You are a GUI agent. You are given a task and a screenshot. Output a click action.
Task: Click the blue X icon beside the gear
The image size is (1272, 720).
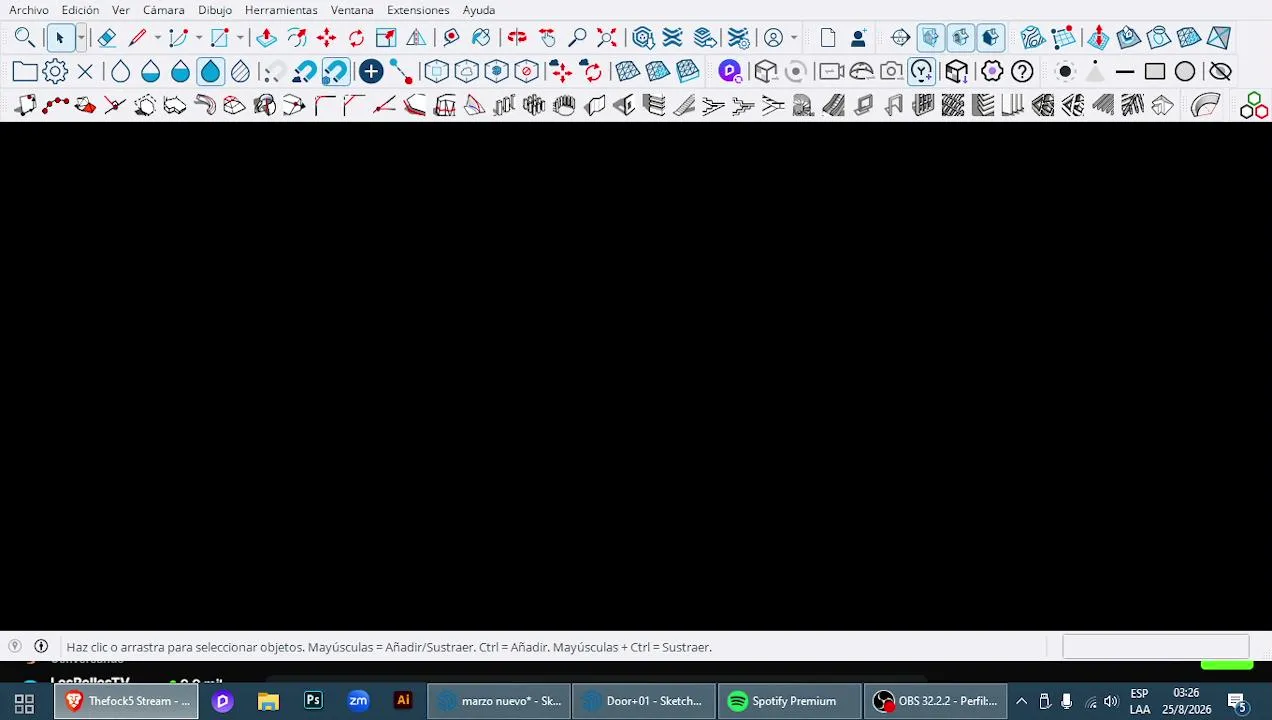pyautogui.click(x=85, y=72)
